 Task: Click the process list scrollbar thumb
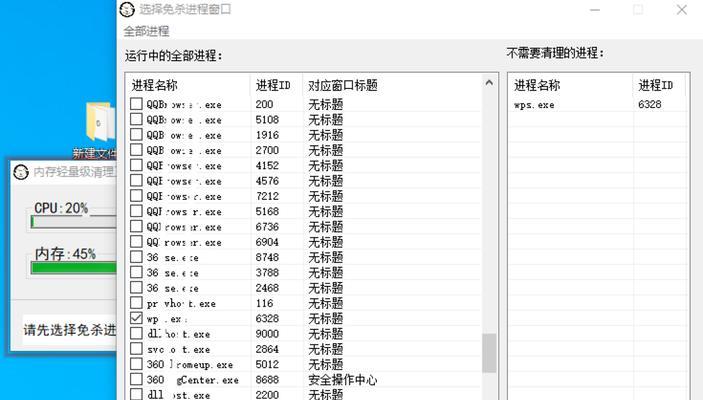(489, 353)
